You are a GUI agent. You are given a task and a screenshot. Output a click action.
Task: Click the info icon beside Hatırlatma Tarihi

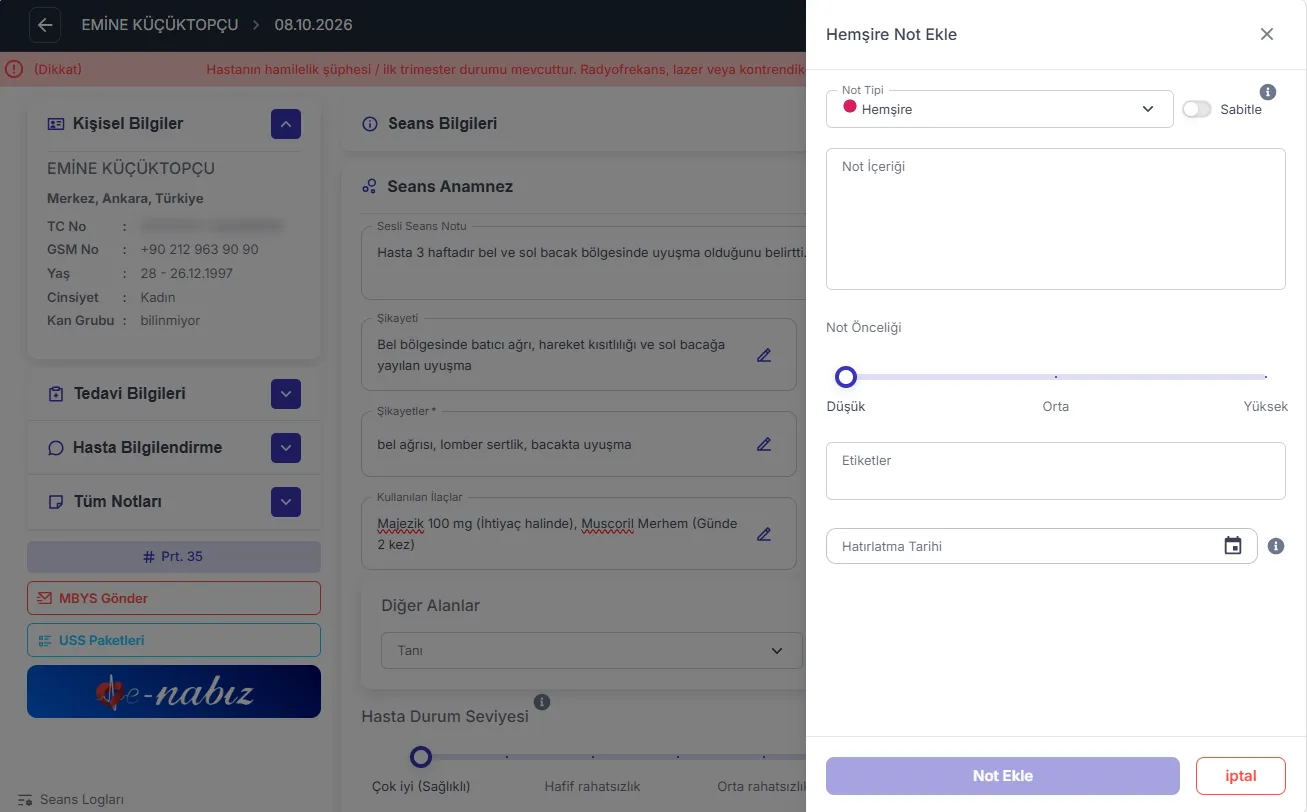coord(1276,546)
